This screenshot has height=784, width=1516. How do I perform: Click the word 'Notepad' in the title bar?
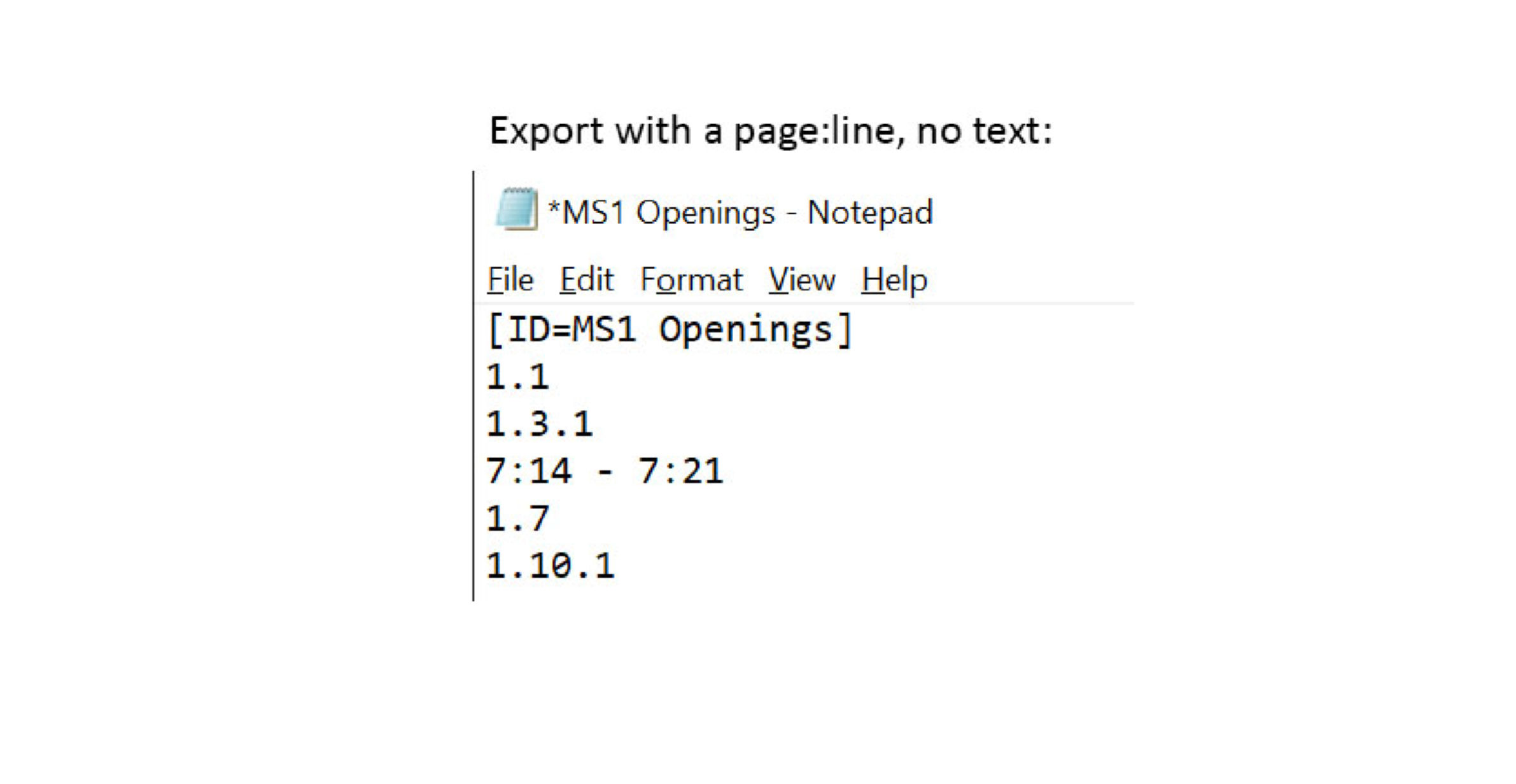coord(870,213)
